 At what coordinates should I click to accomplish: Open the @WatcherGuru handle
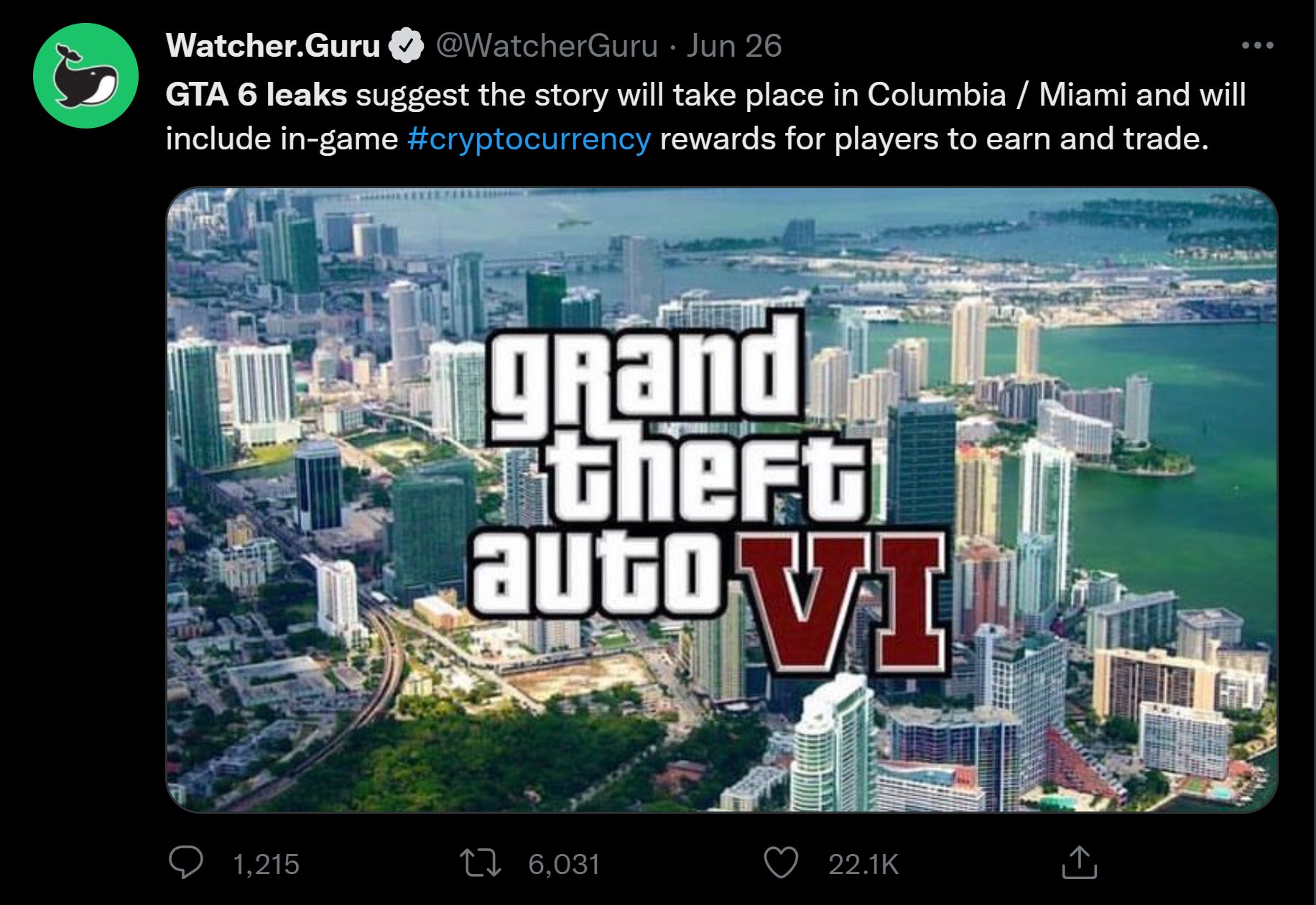[x=547, y=46]
